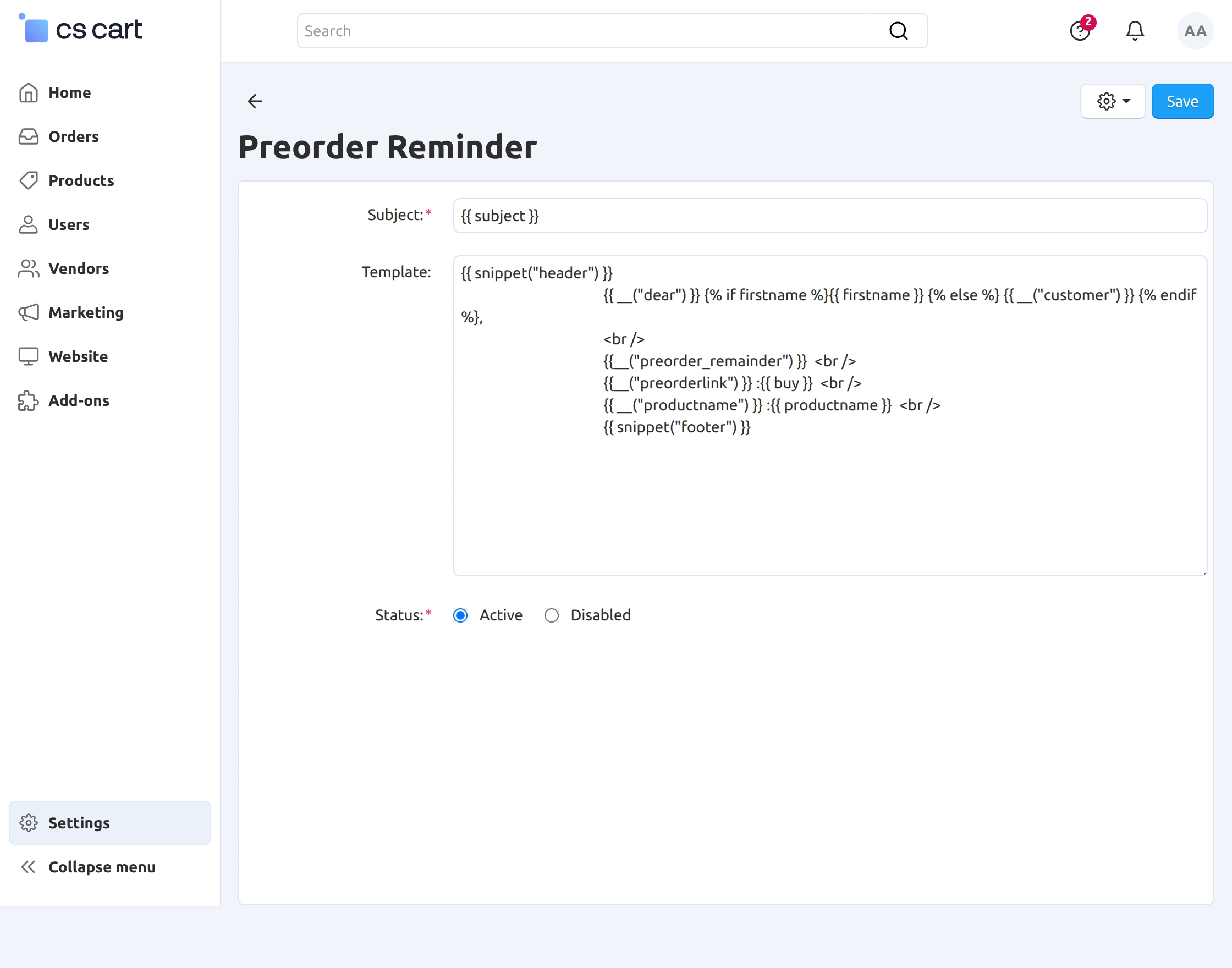Open the gear dropdown near Save
This screenshot has height=968, width=1232.
click(x=1113, y=101)
